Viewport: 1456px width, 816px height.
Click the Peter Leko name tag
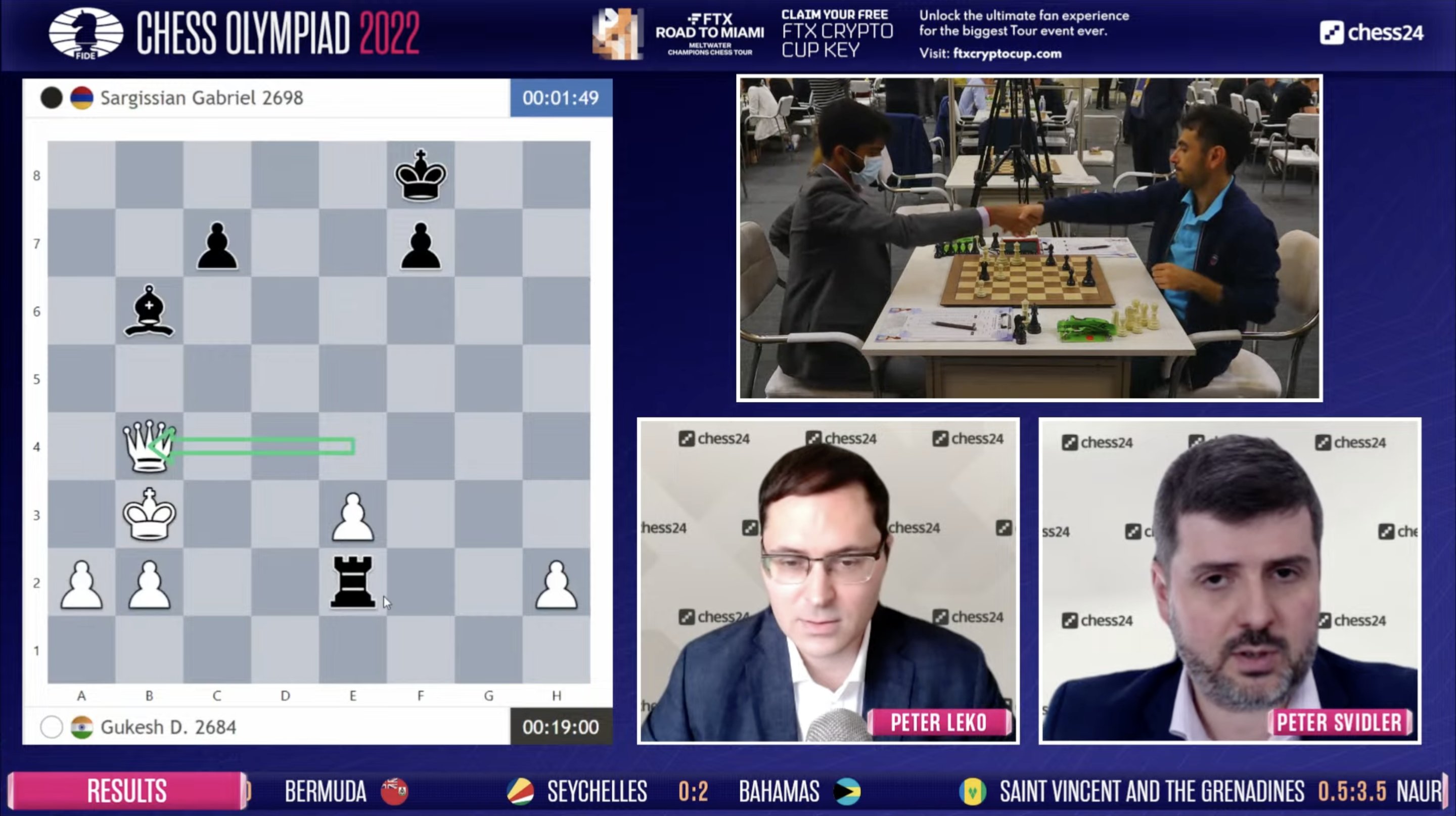[939, 722]
